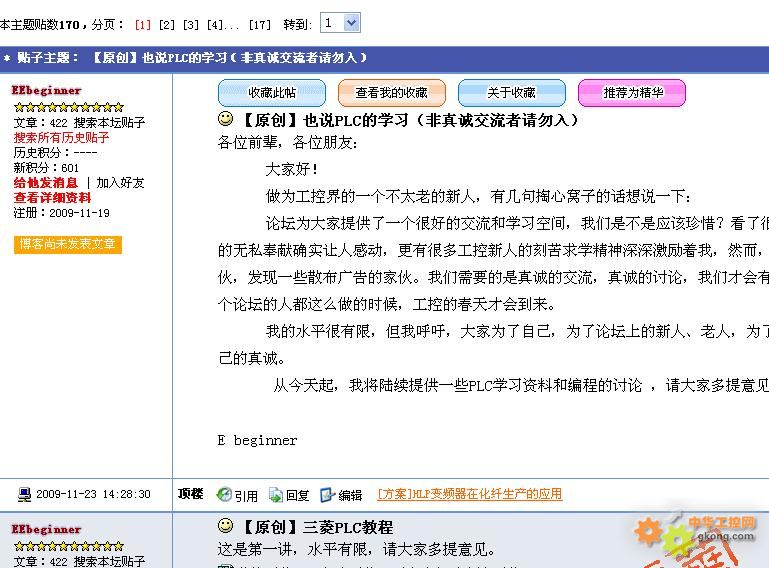Jump to last page 17
This screenshot has width=769, height=568.
pyautogui.click(x=259, y=24)
